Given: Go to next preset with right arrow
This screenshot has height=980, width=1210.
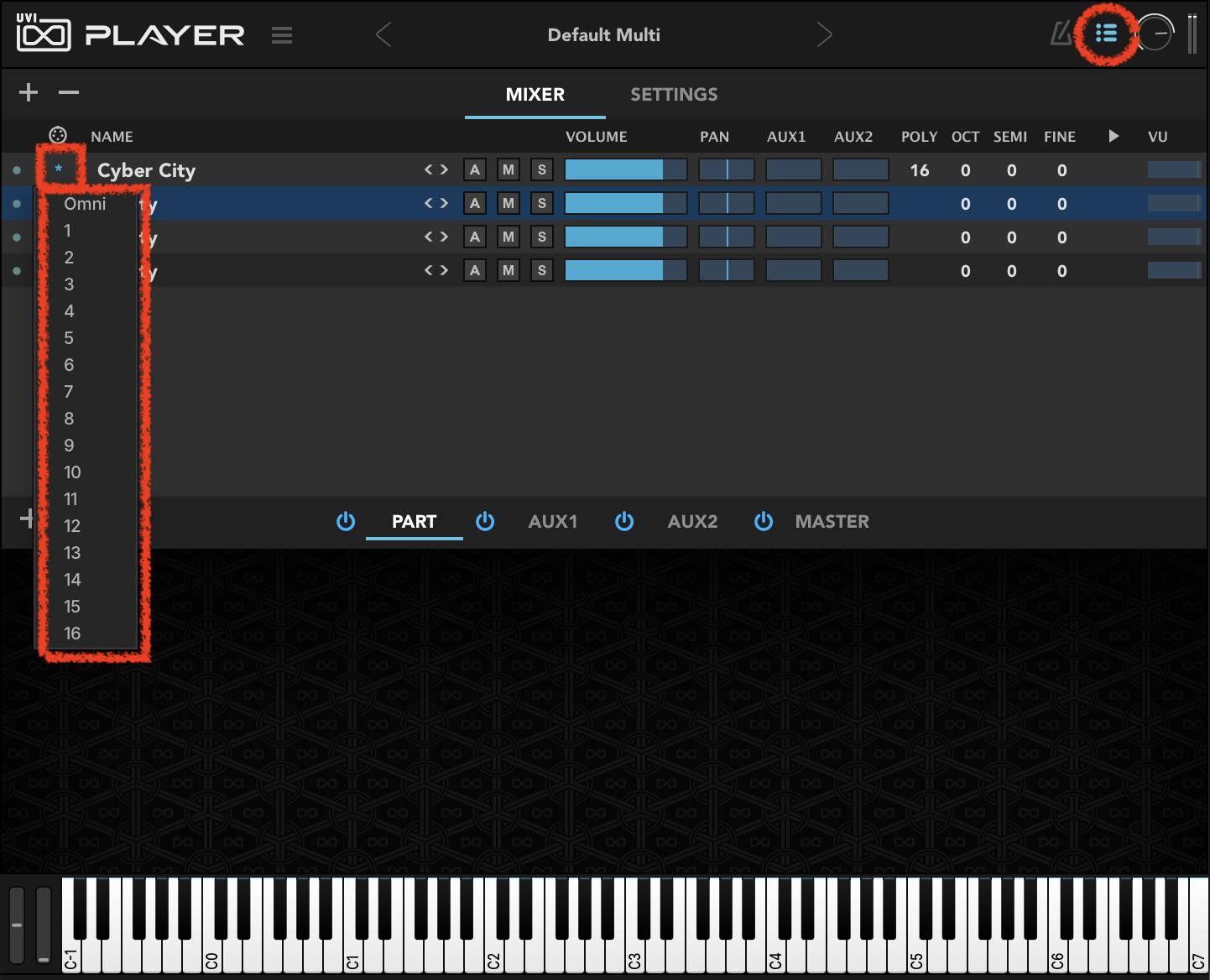Looking at the screenshot, I should pos(825,34).
